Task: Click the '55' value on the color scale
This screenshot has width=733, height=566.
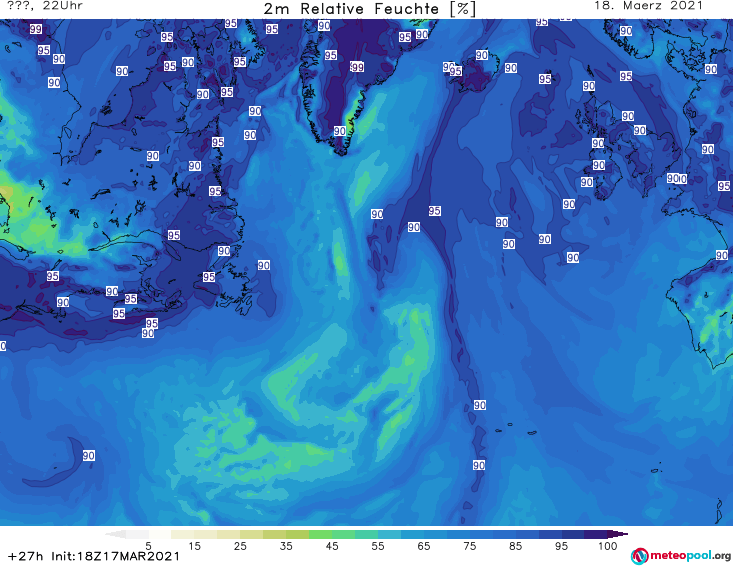Action: tap(377, 546)
